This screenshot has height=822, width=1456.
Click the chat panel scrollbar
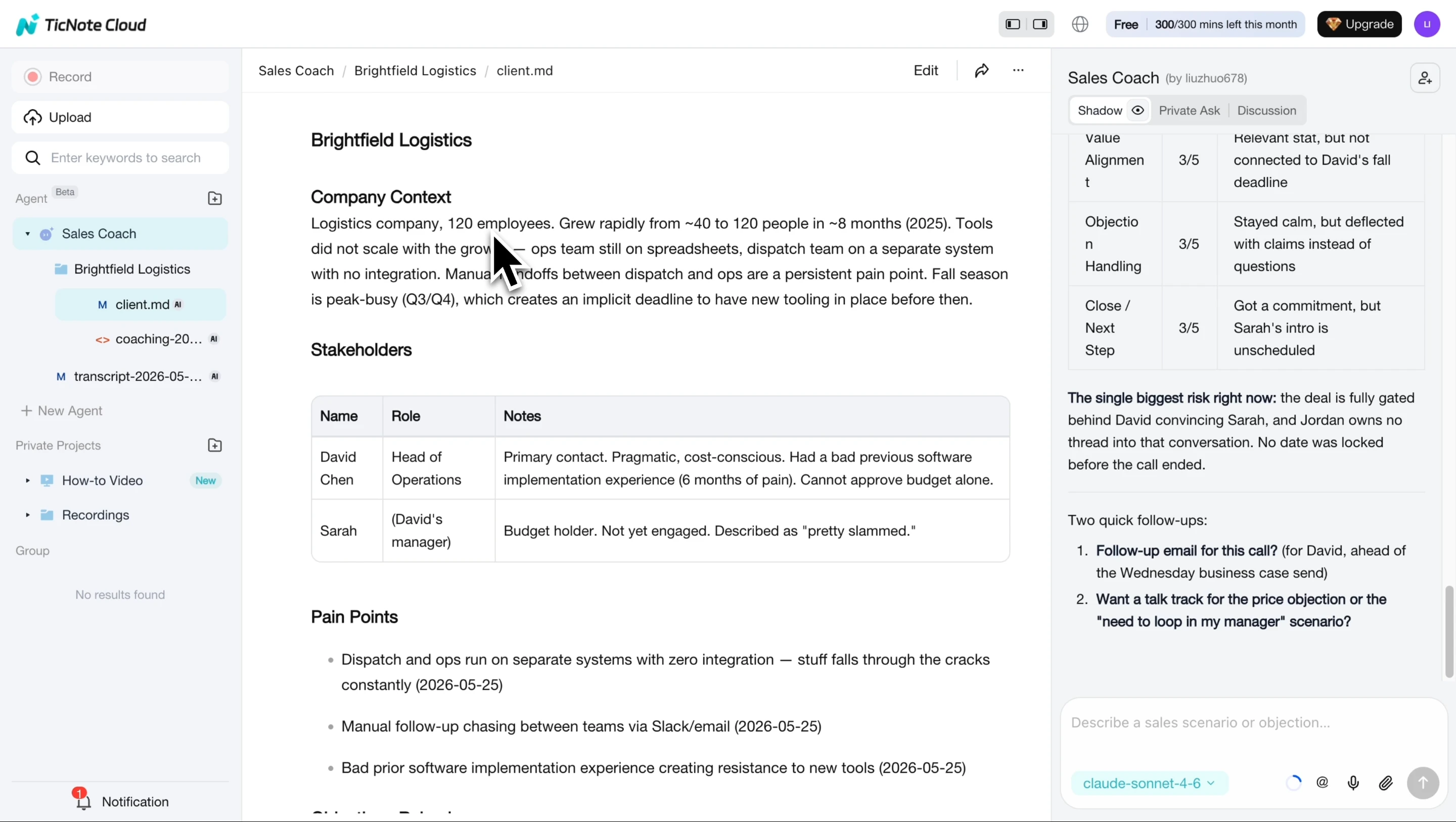(1448, 631)
